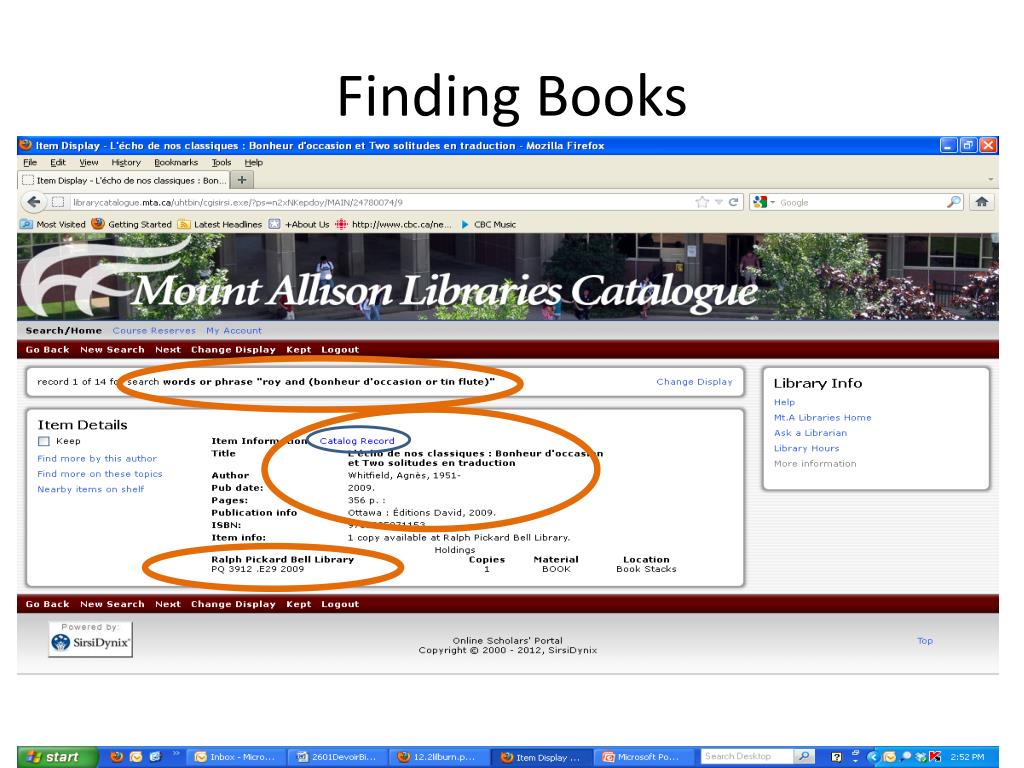Open the Catalog Record view
Viewport: 1024px width, 768px height.
tap(357, 441)
